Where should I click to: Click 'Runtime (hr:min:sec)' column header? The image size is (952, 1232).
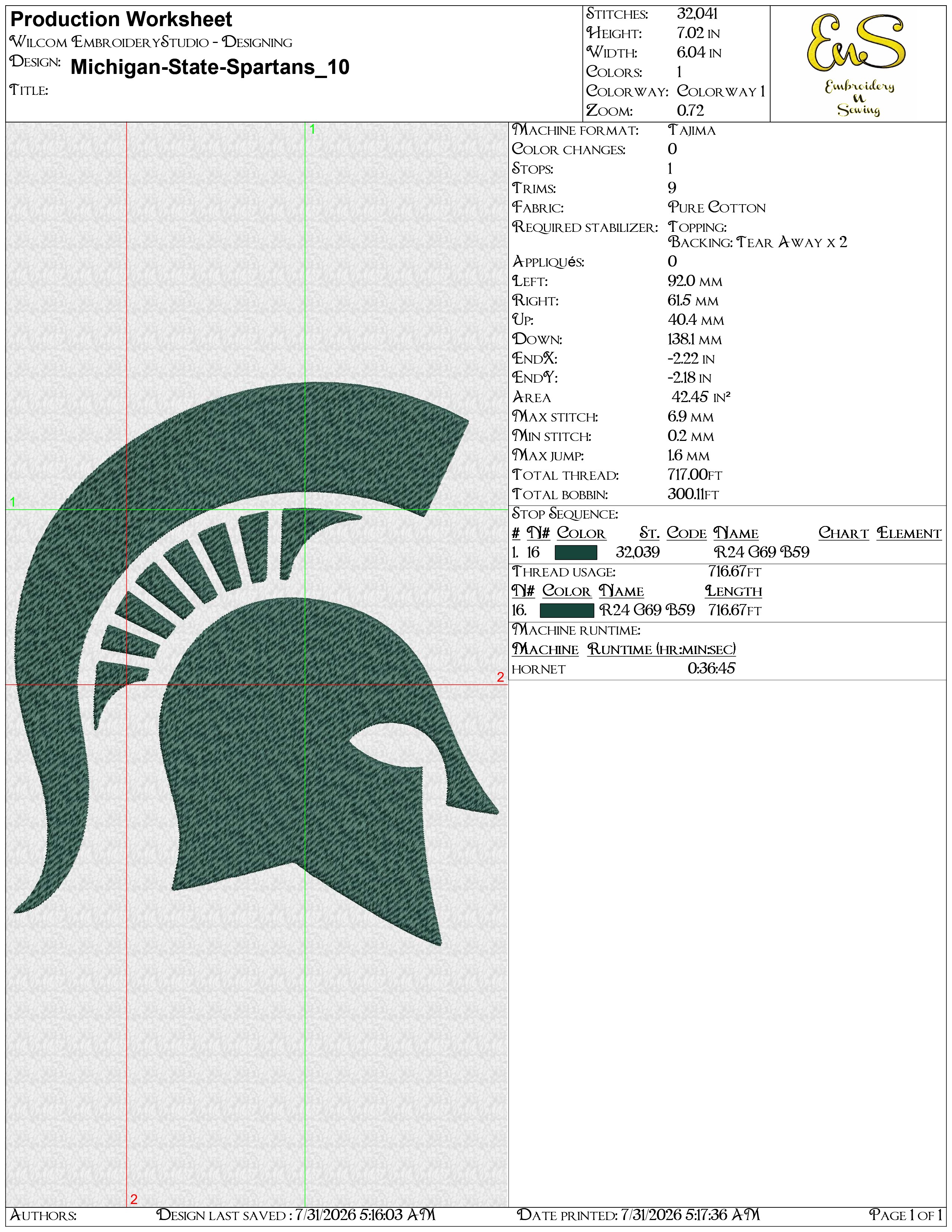point(662,649)
